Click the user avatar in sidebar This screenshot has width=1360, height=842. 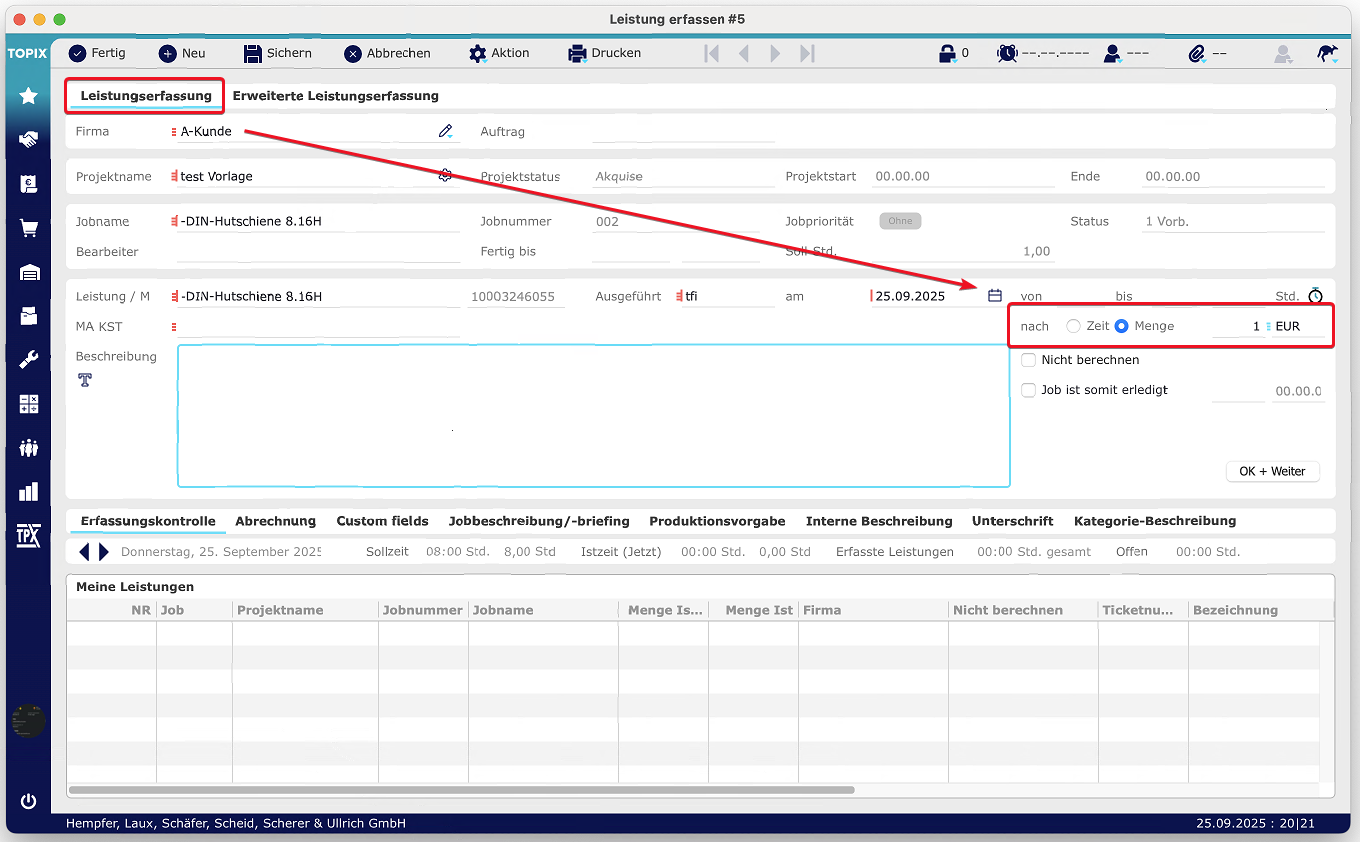pyautogui.click(x=28, y=721)
